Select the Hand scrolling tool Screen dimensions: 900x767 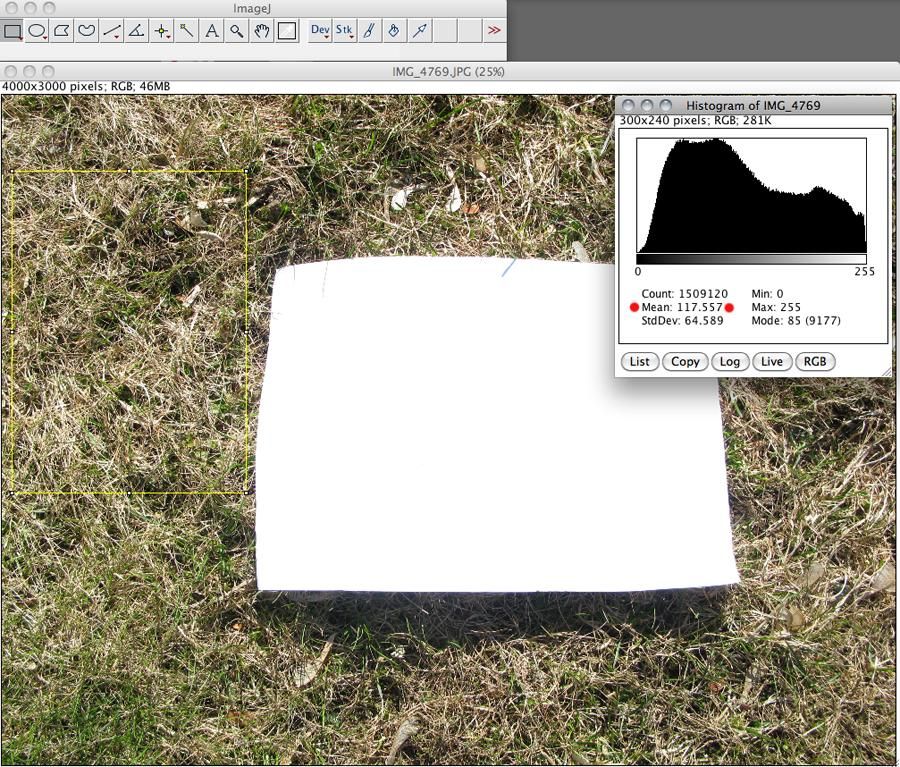coord(262,30)
